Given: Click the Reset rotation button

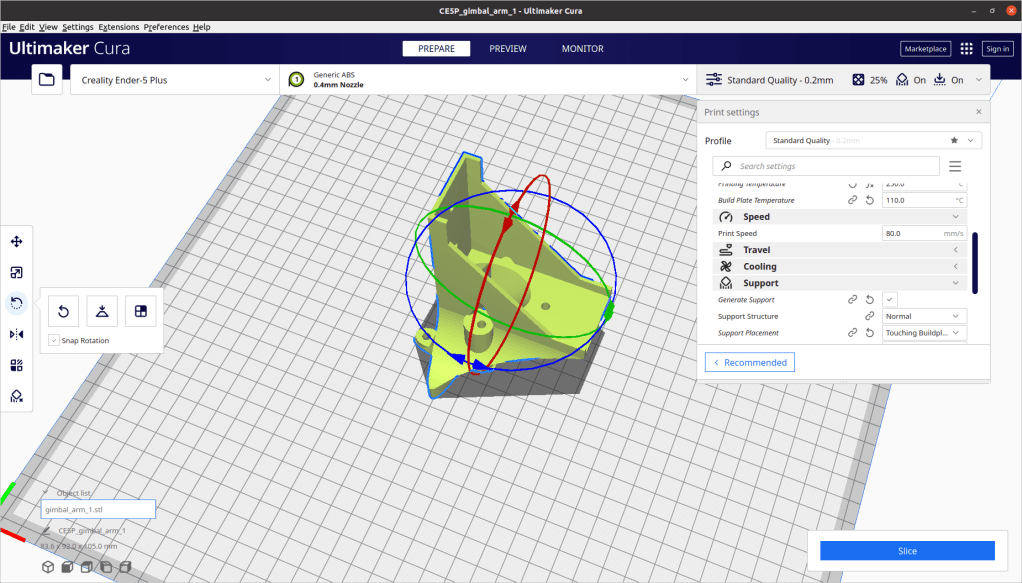Looking at the screenshot, I should click(63, 311).
